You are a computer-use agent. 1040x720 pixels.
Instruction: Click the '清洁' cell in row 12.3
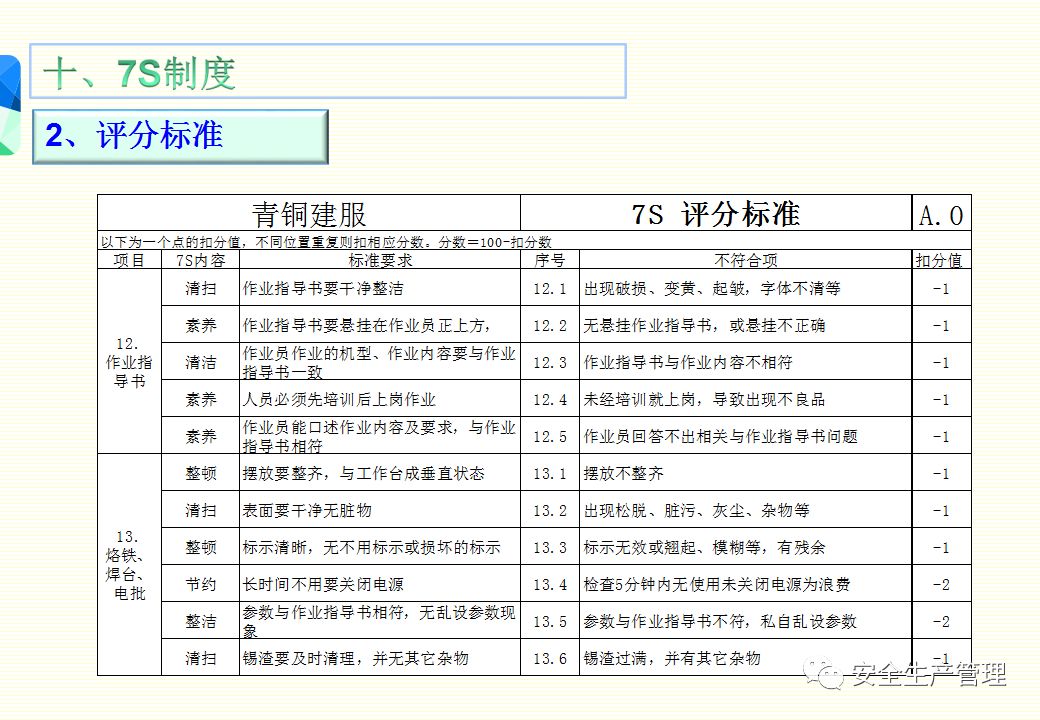click(200, 363)
